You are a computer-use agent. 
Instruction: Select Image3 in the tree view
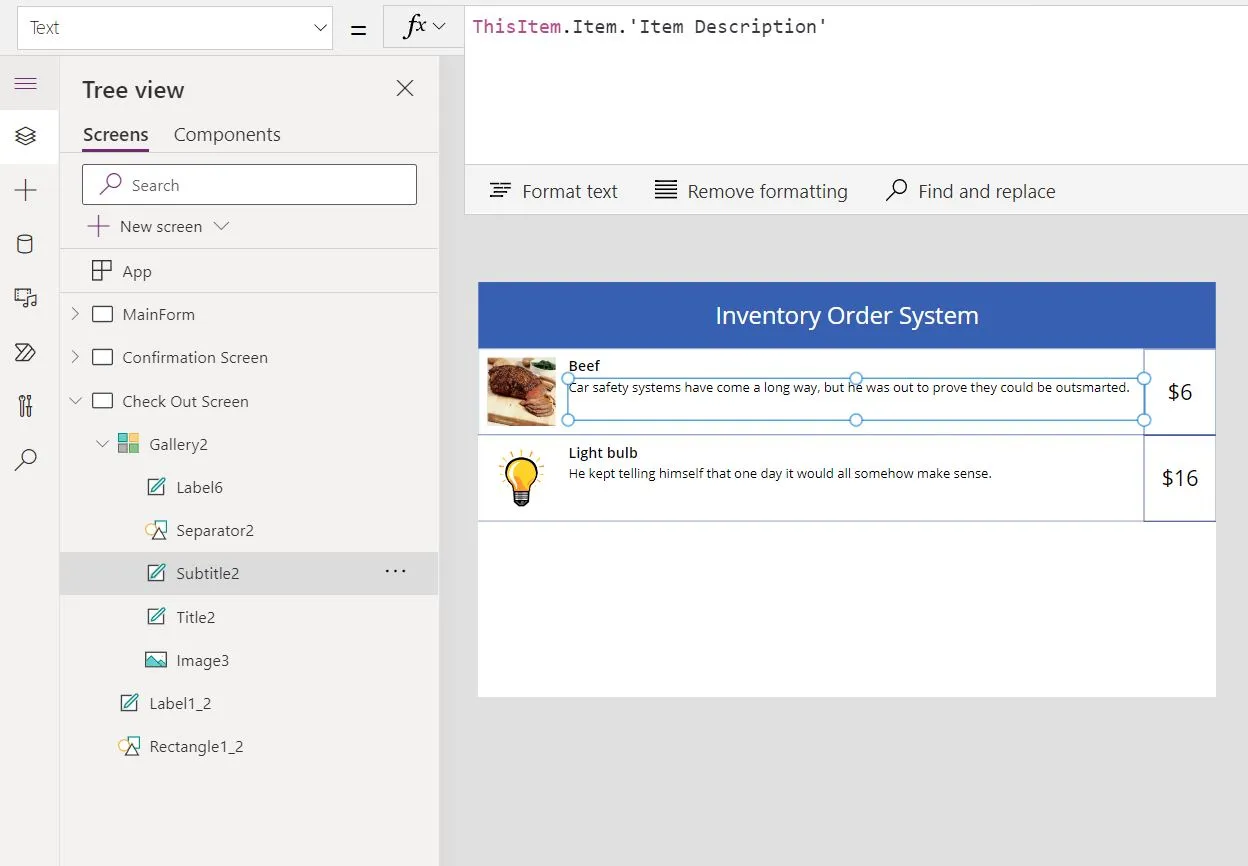point(202,660)
